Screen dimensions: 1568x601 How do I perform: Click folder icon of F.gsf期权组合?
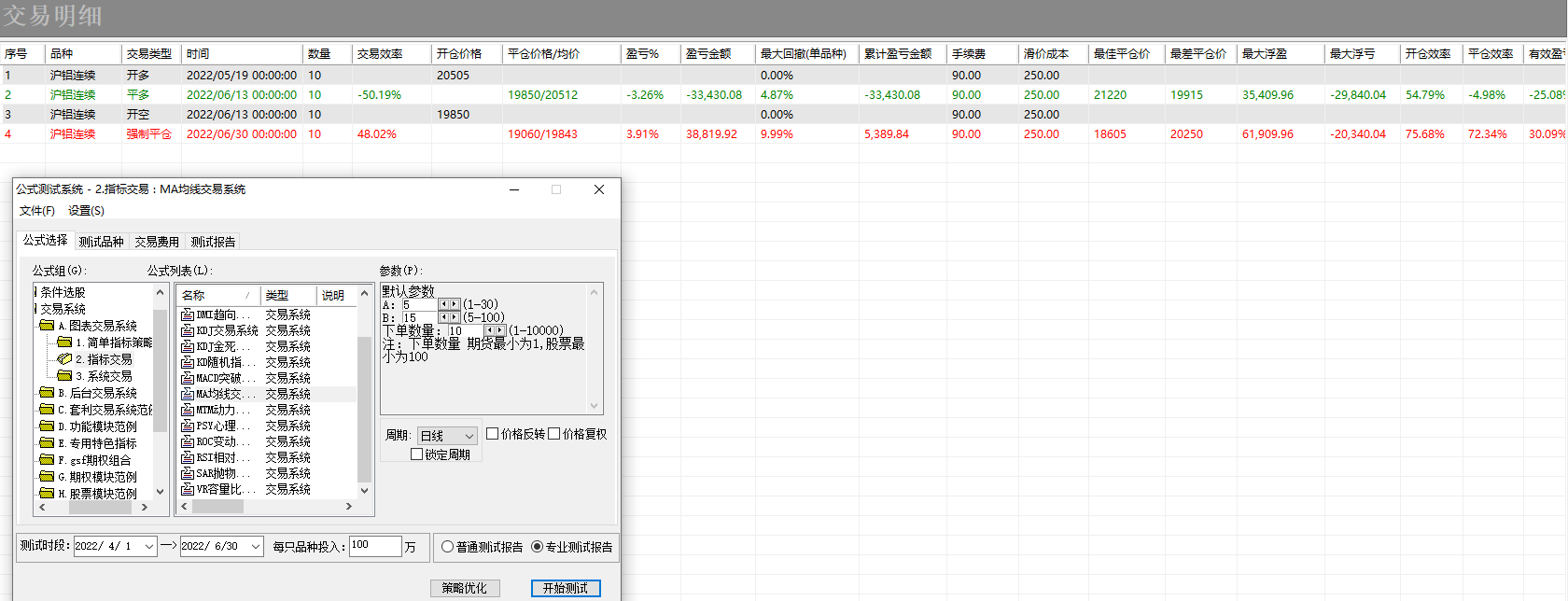coord(47,460)
